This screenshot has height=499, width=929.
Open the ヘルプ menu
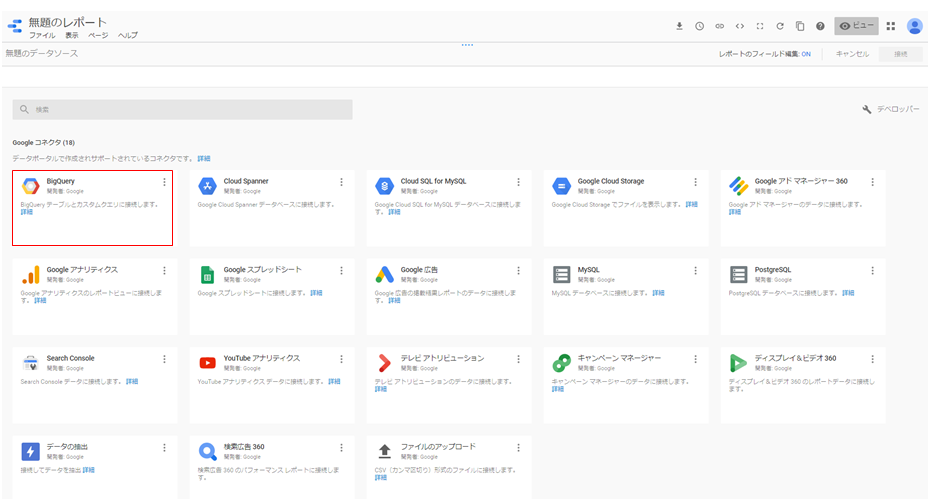tap(127, 36)
